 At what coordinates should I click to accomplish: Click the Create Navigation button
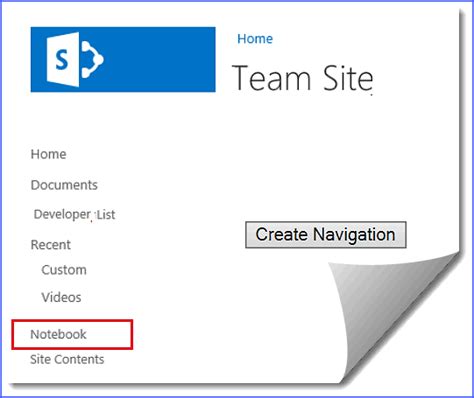coord(326,235)
